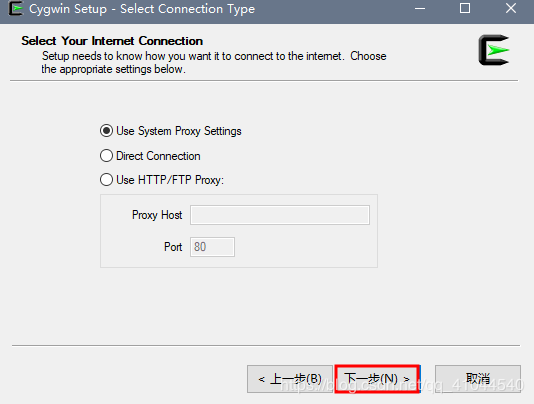Click the Cygwin icon in title bar

click(x=15, y=9)
